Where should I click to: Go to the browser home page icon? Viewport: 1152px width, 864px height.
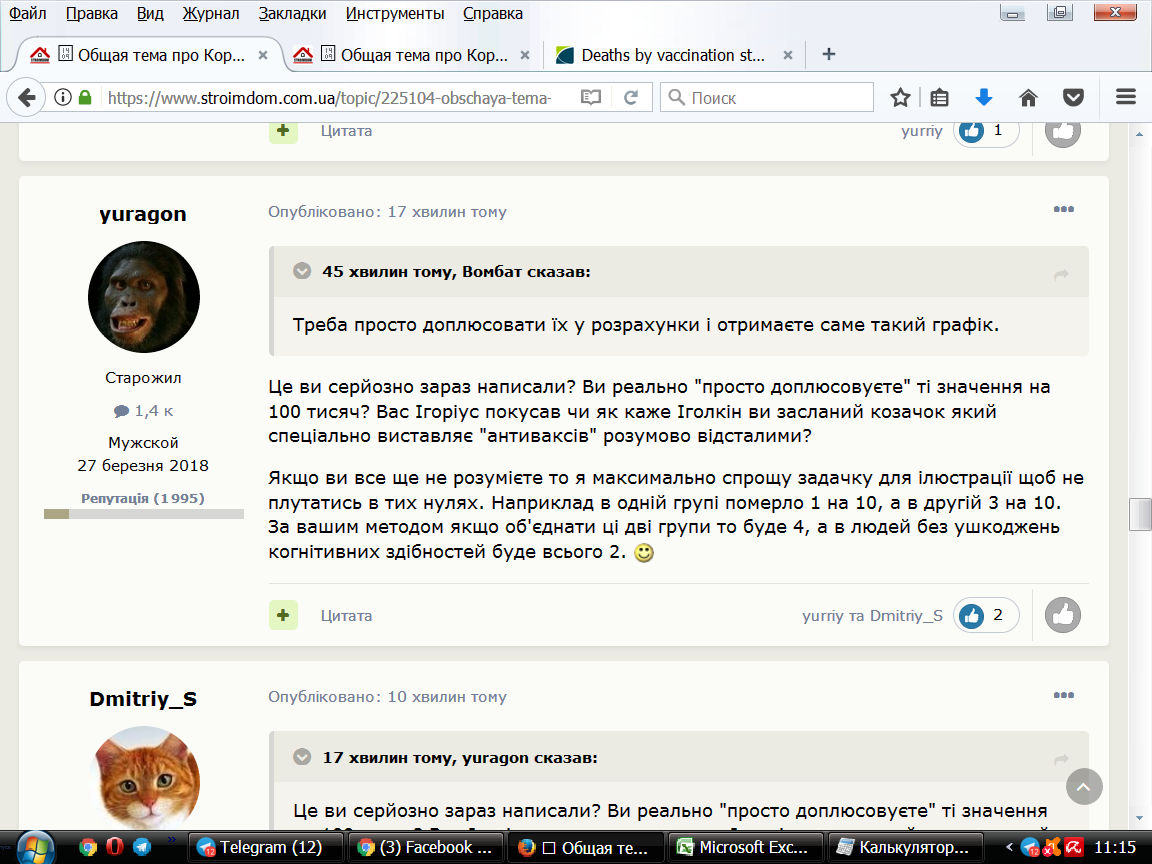(1028, 97)
